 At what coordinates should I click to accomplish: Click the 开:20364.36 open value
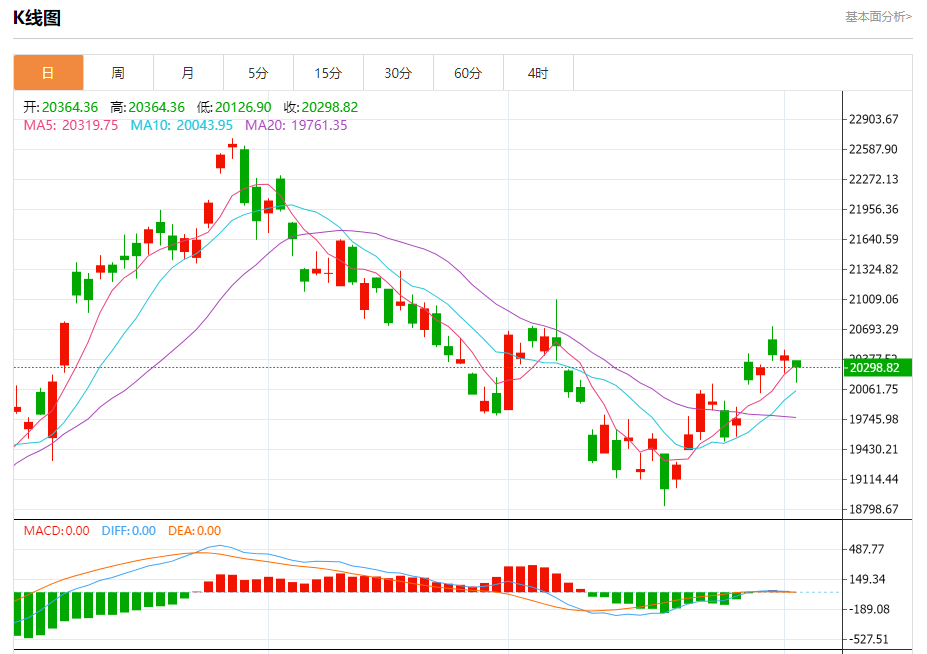(x=60, y=107)
